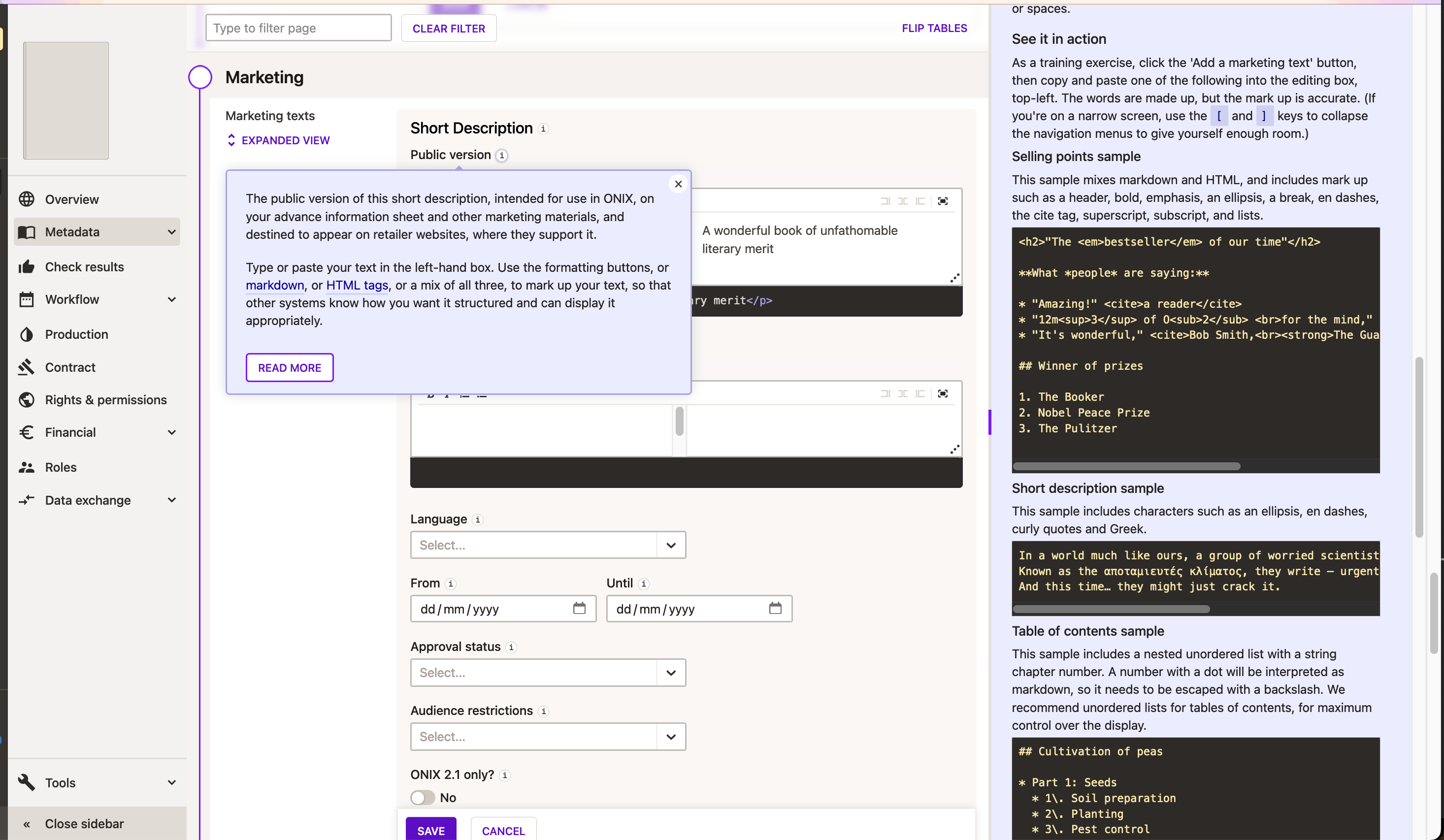The image size is (1444, 840).
Task: Click the info icon beside From
Action: (451, 583)
